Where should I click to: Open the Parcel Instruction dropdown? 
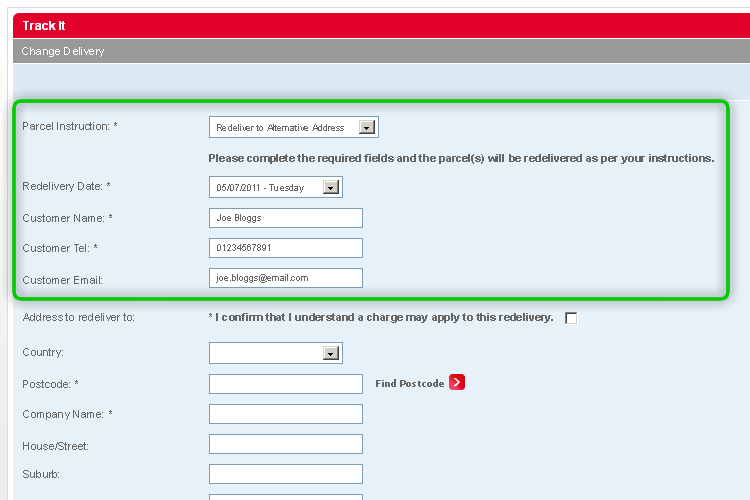(294, 127)
